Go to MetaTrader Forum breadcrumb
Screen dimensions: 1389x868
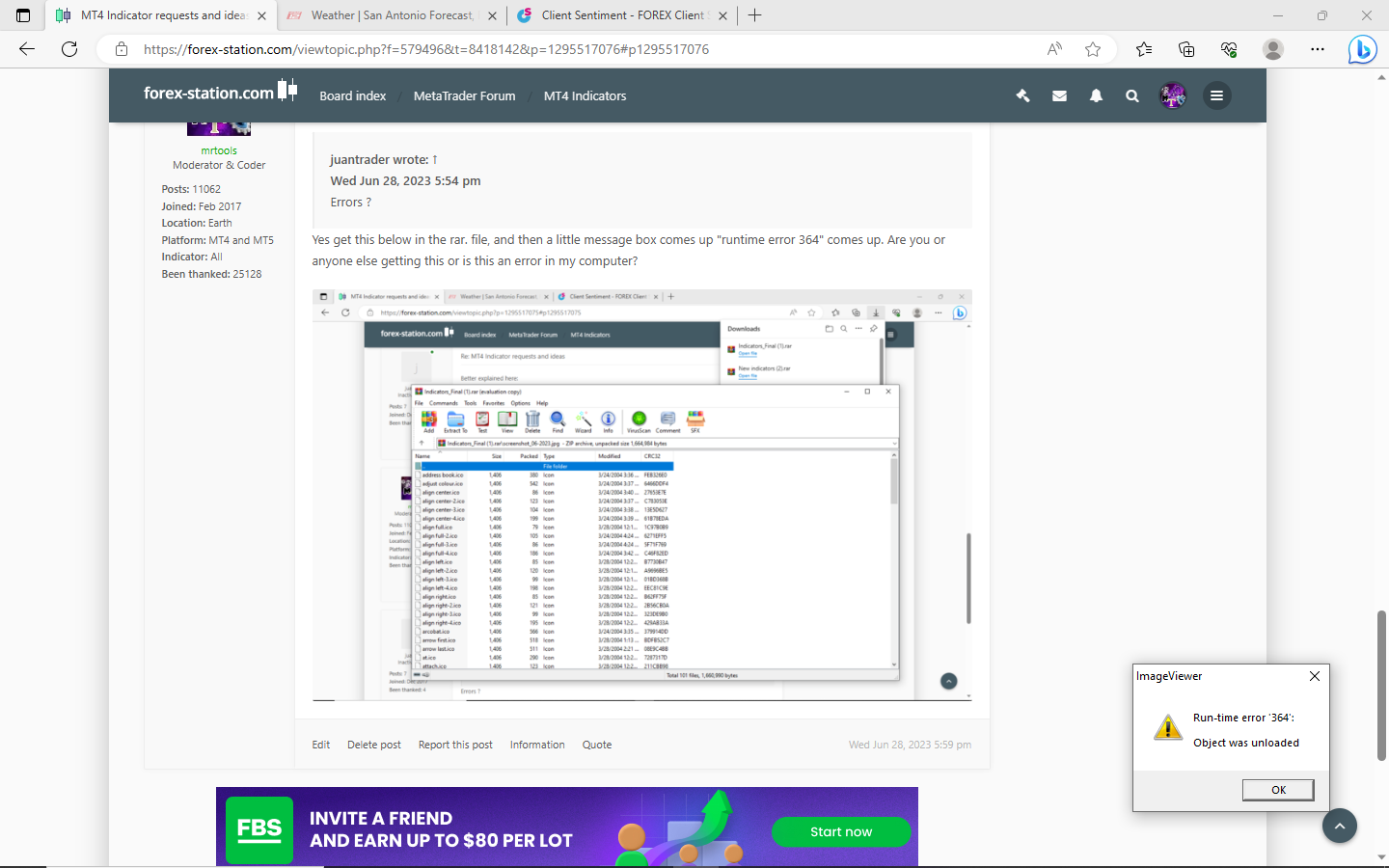tap(464, 95)
